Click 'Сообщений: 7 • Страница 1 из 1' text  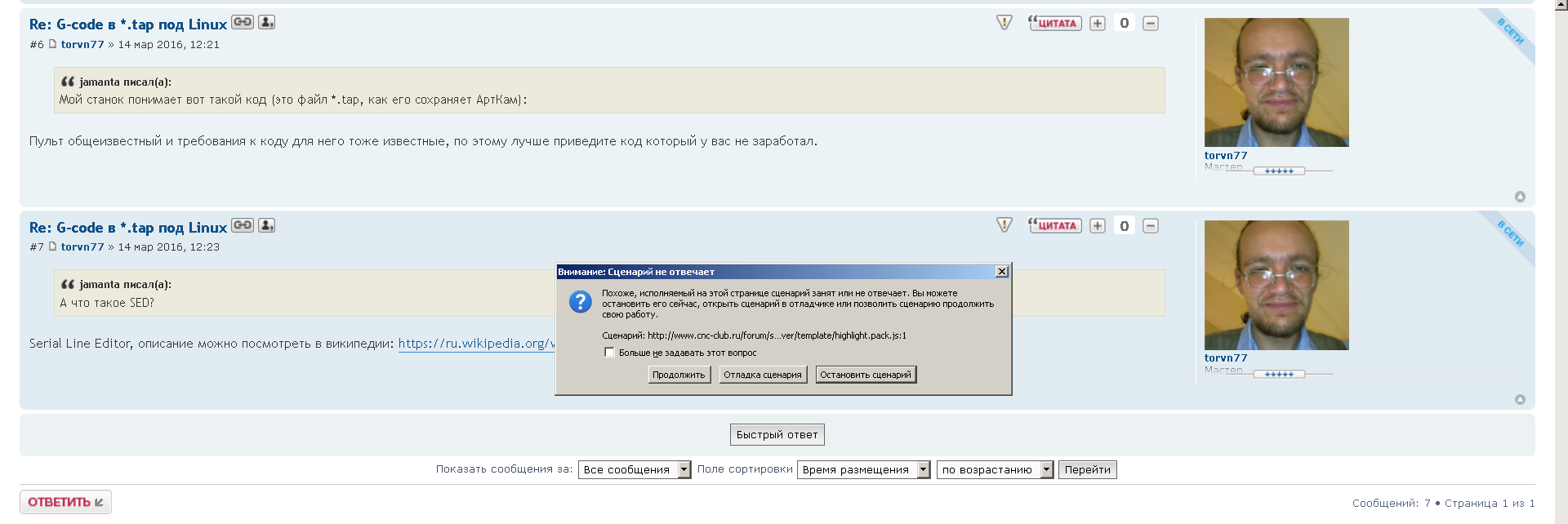tap(1444, 503)
